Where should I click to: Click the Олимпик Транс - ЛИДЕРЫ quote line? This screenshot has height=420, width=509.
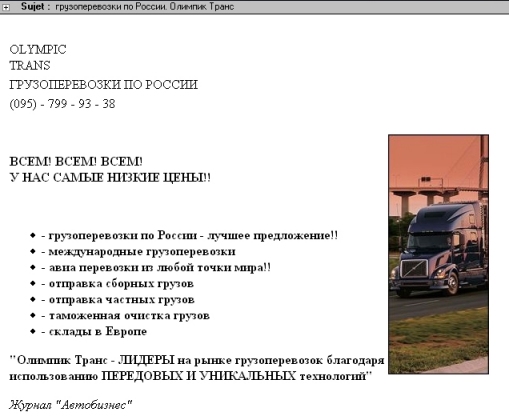[197, 360]
